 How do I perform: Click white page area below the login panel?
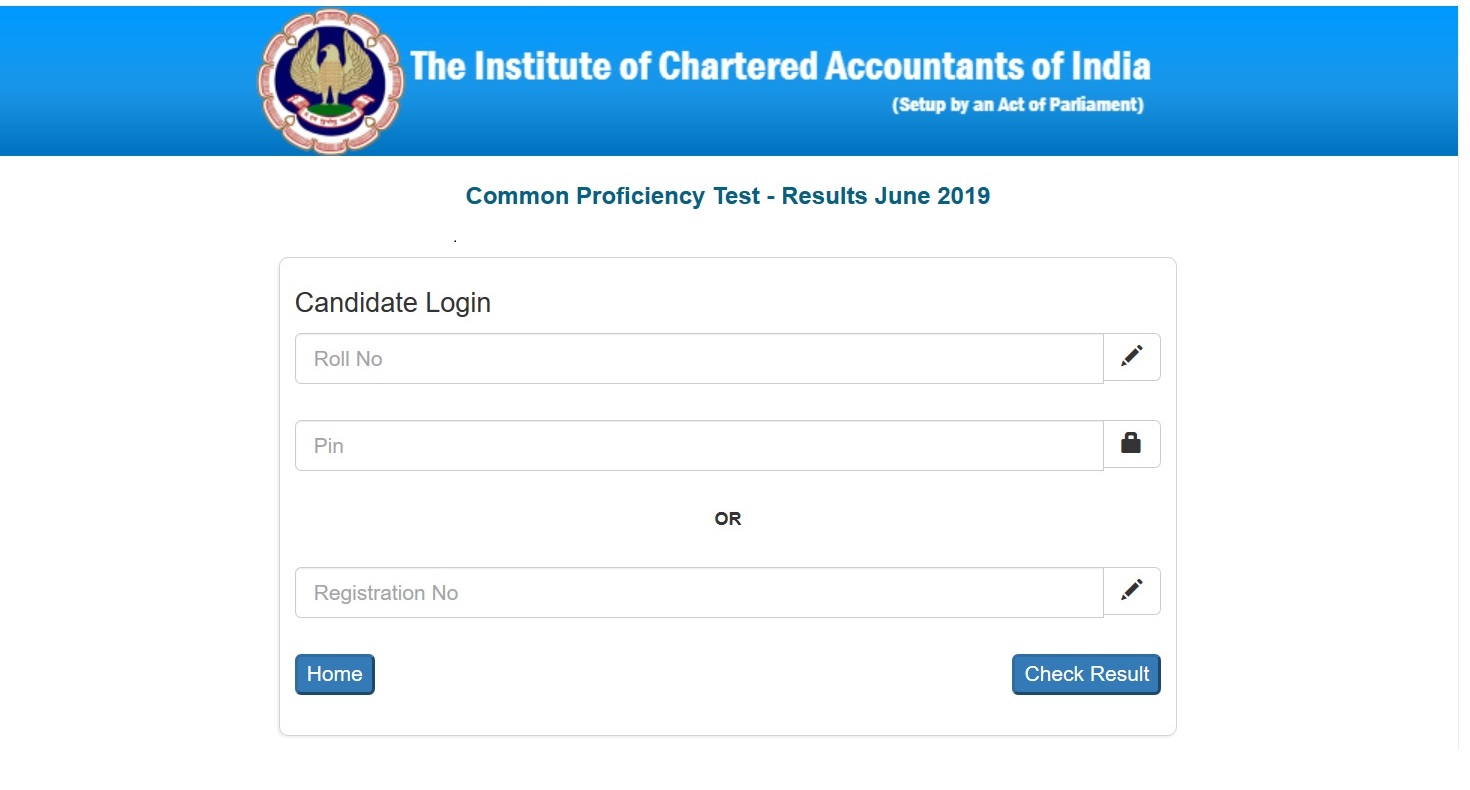point(727,764)
